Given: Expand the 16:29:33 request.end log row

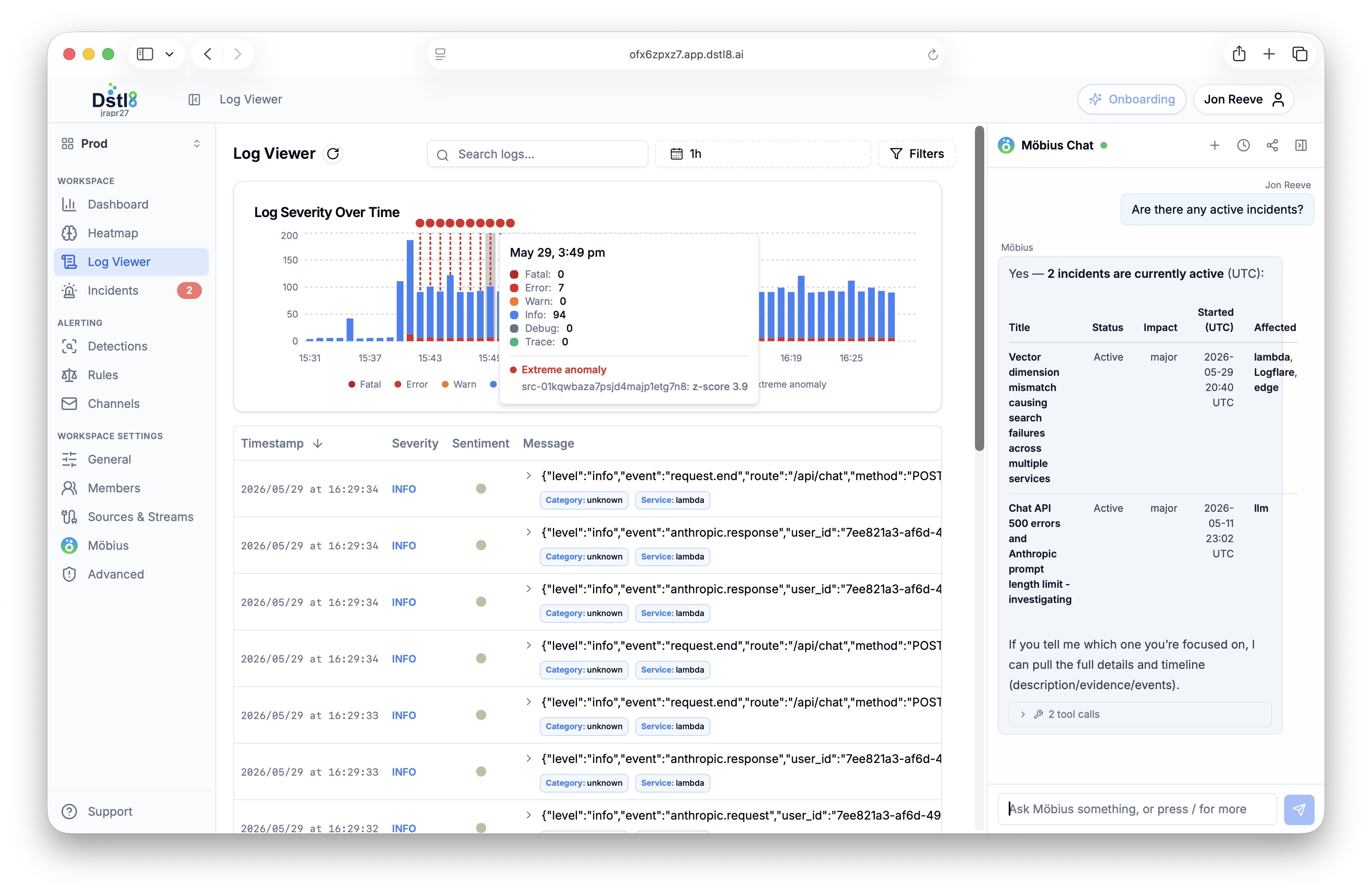Looking at the screenshot, I should click(x=528, y=702).
